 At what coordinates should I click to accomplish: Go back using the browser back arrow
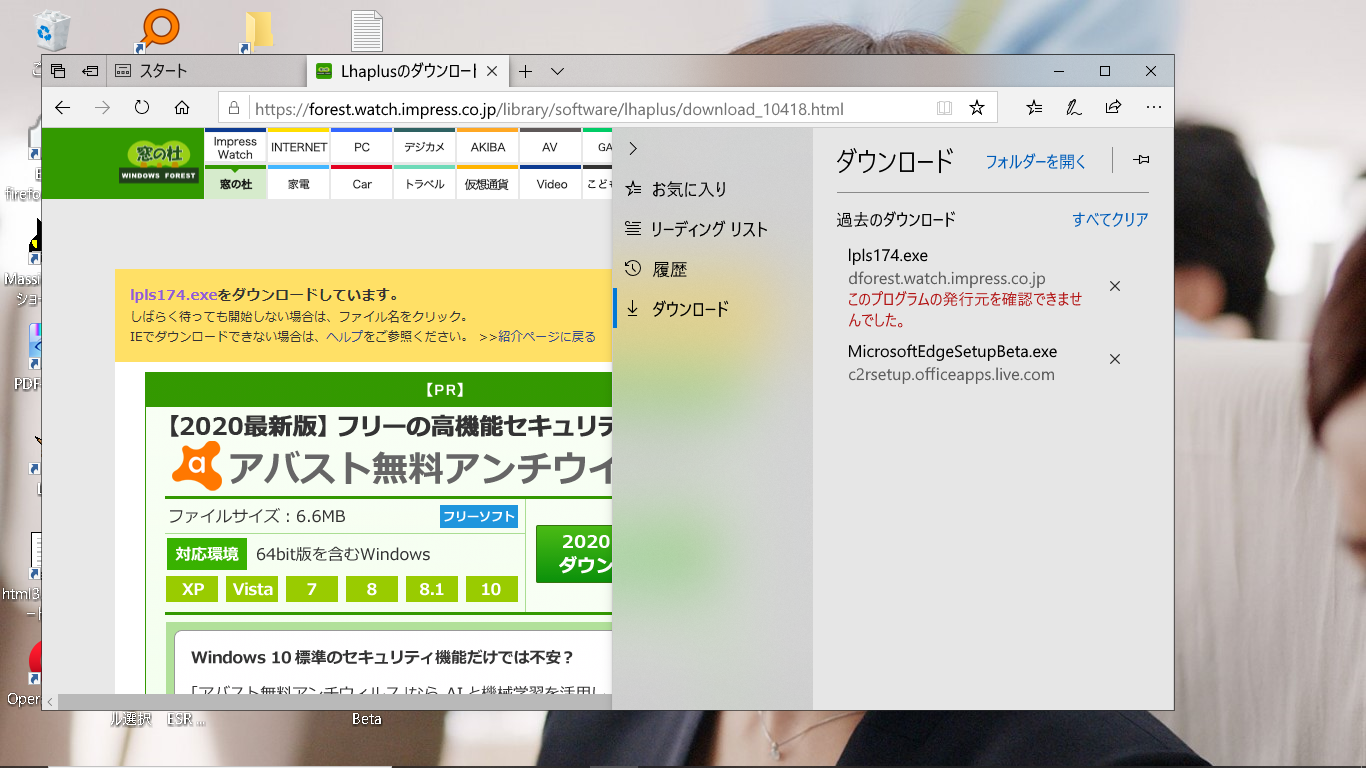[63, 108]
